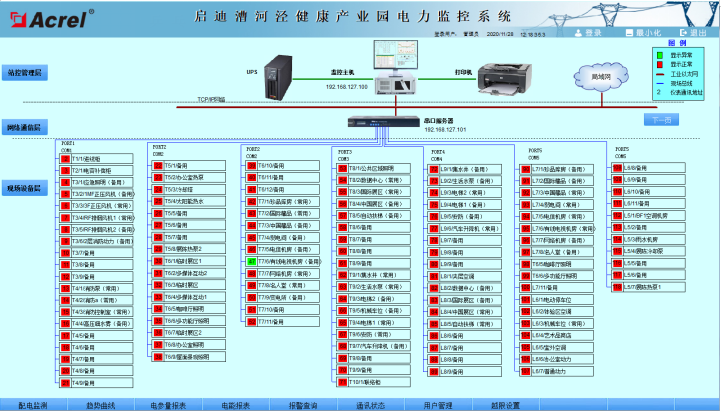
Task: Click the green status indicator for T7/6
Action: (250, 260)
